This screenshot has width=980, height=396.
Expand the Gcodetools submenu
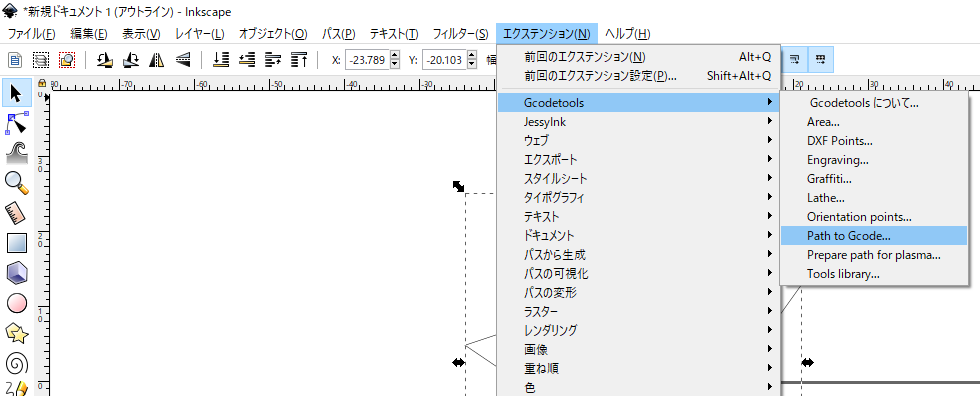click(638, 102)
